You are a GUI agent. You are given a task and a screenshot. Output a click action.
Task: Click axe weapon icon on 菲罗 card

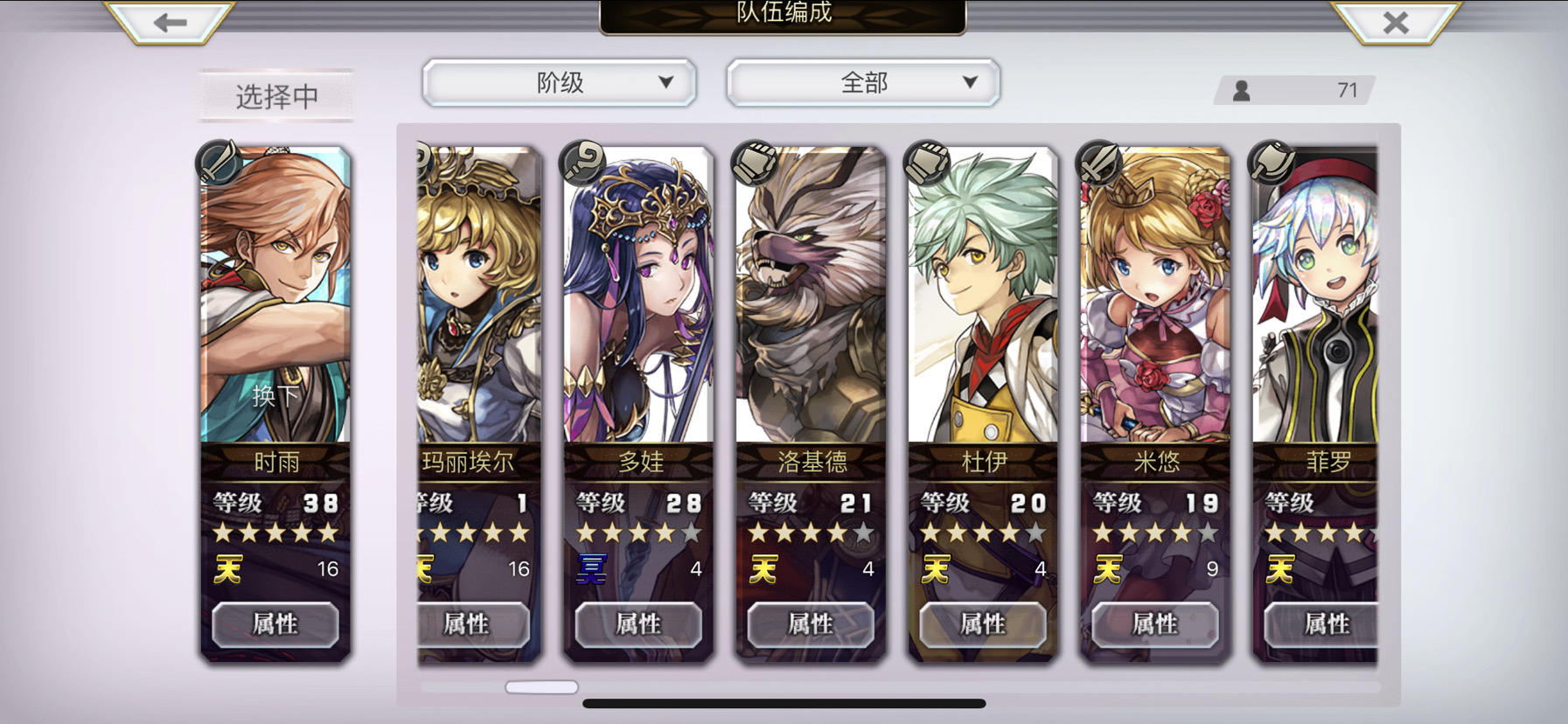(x=1272, y=161)
